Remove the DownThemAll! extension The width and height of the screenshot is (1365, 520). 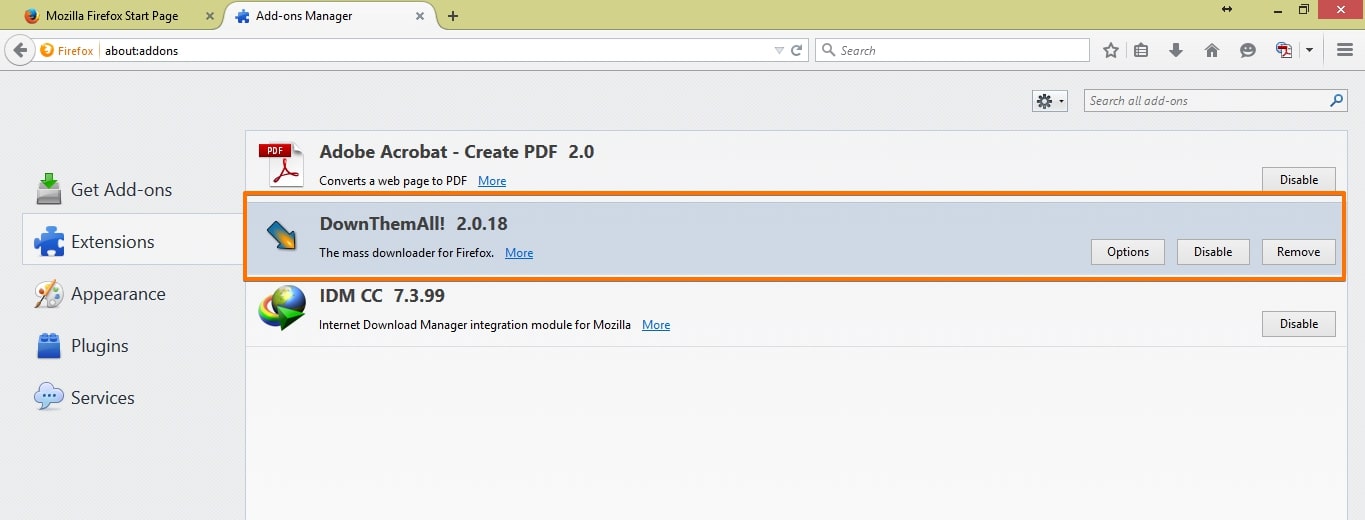(1298, 252)
